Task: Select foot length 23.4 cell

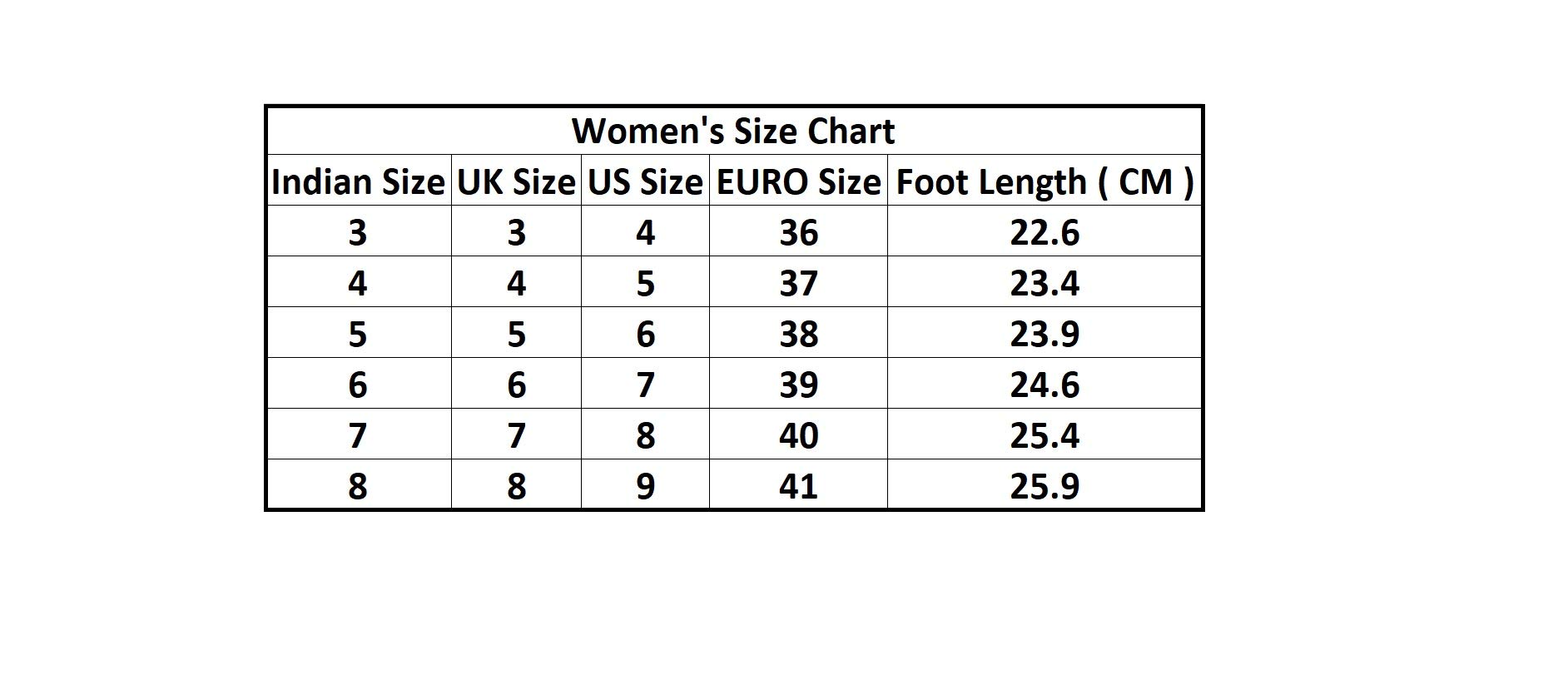Action: [1045, 284]
